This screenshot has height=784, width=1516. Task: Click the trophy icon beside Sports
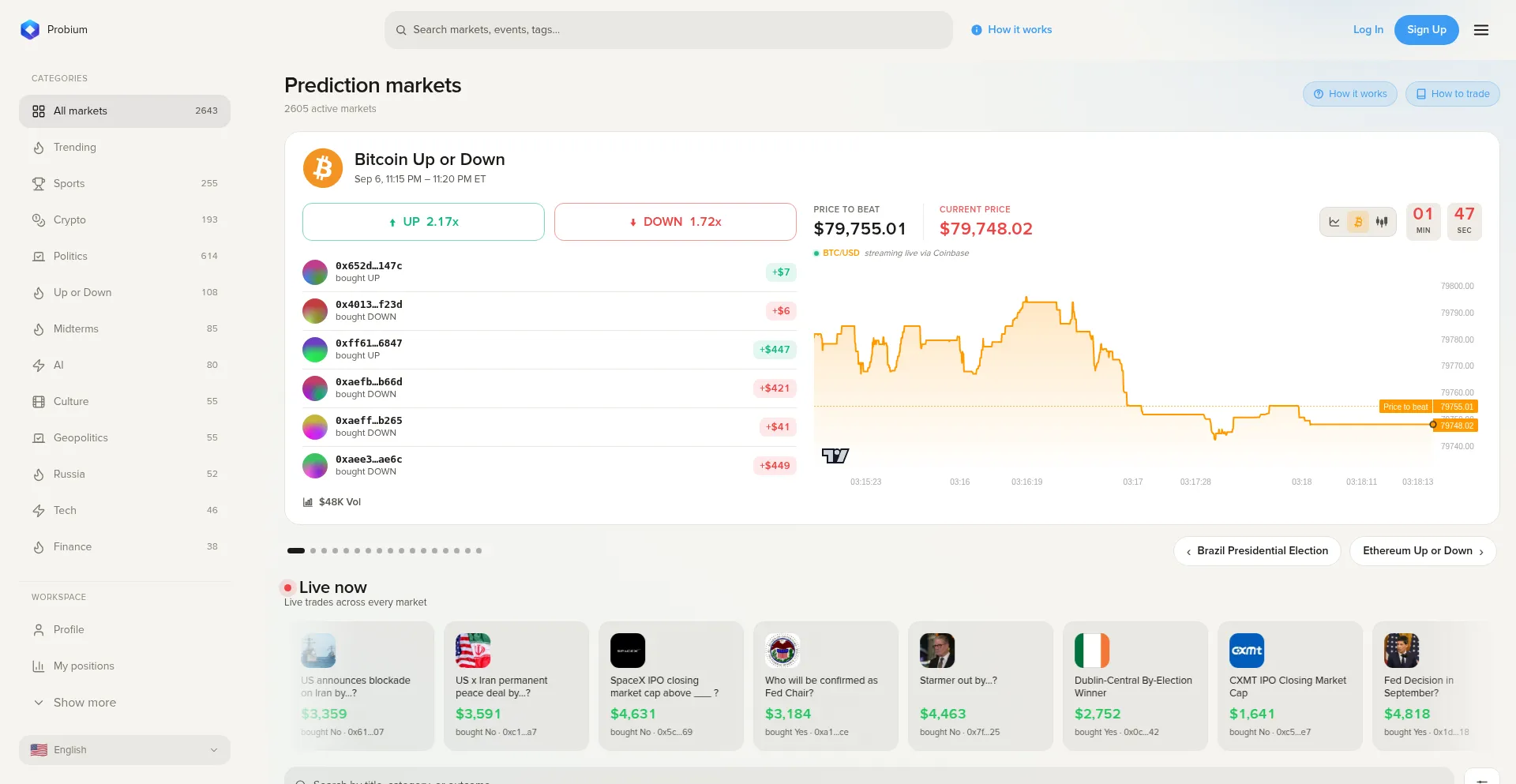(x=39, y=184)
